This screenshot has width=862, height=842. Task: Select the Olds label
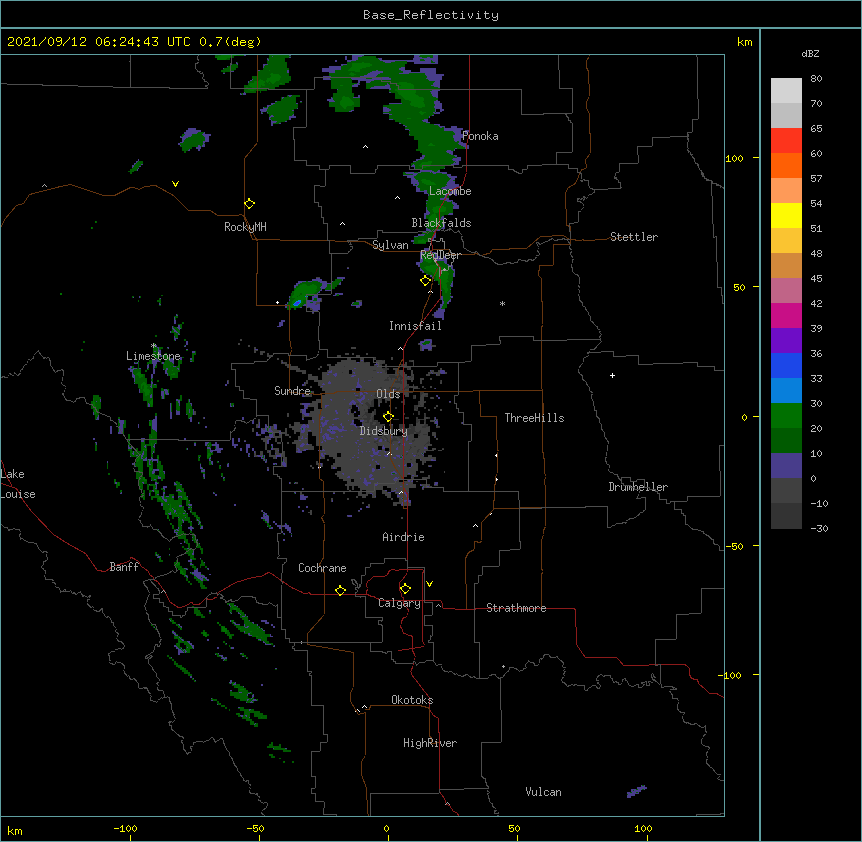tap(388, 394)
